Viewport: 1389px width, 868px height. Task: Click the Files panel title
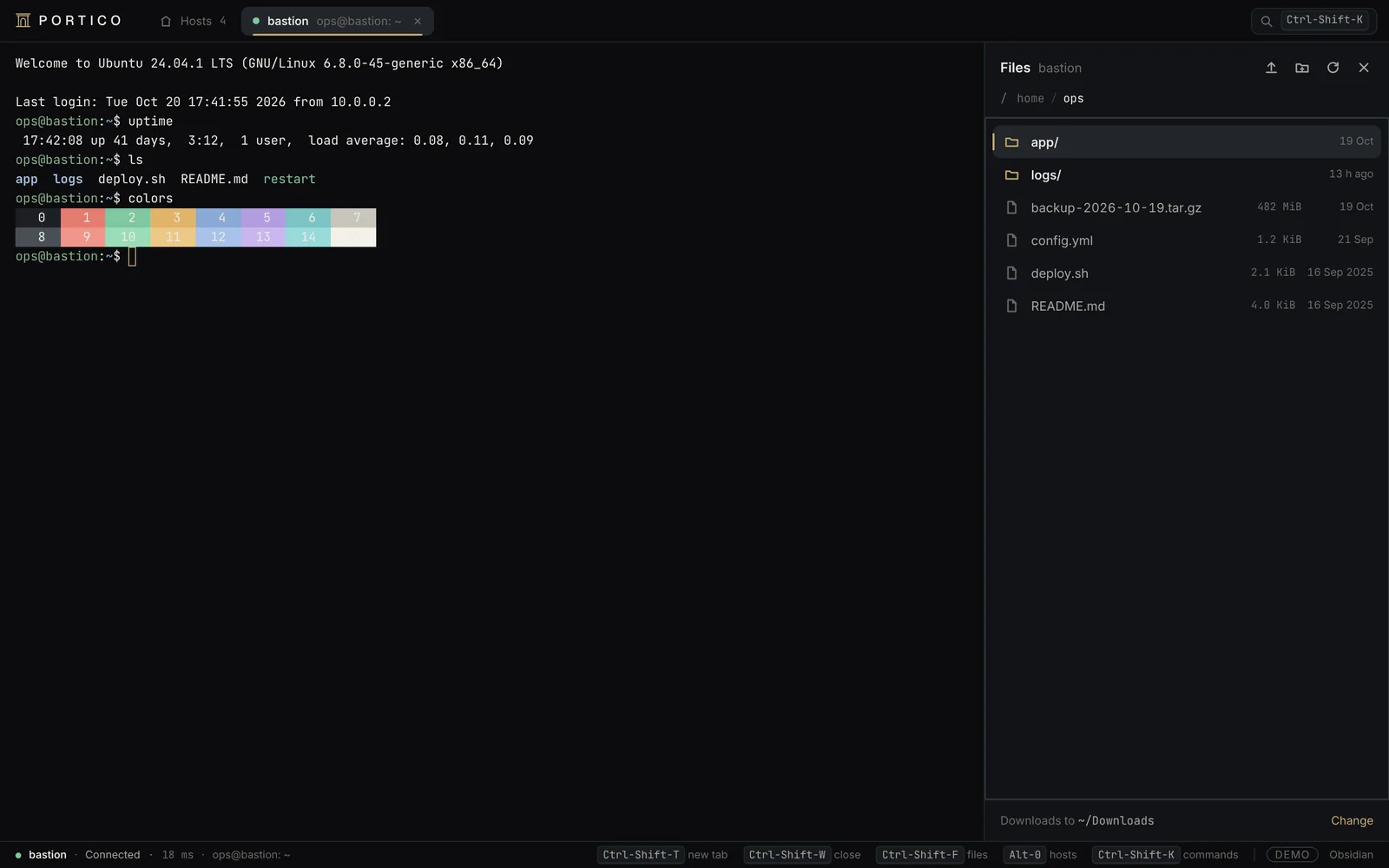pos(1015,68)
